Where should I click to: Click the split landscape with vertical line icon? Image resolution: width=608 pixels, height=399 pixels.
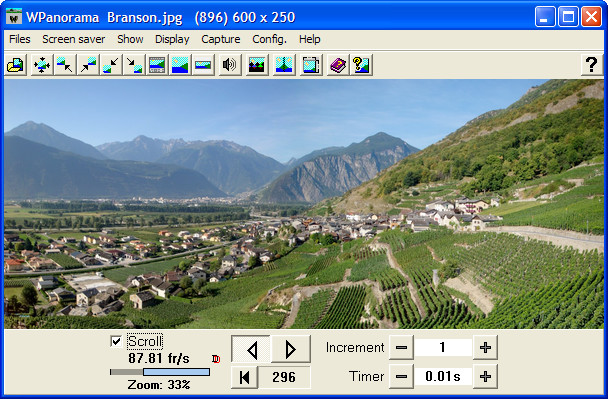(284, 65)
